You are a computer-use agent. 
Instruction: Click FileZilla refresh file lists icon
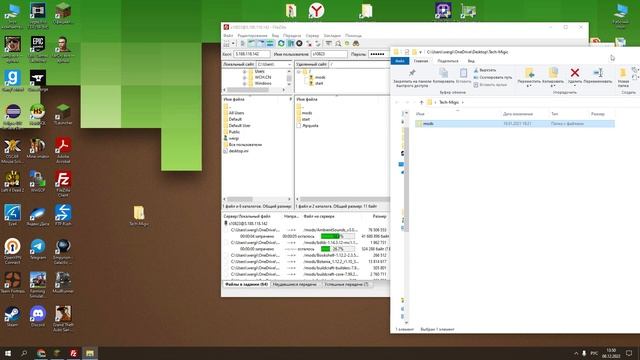coord(281,43)
